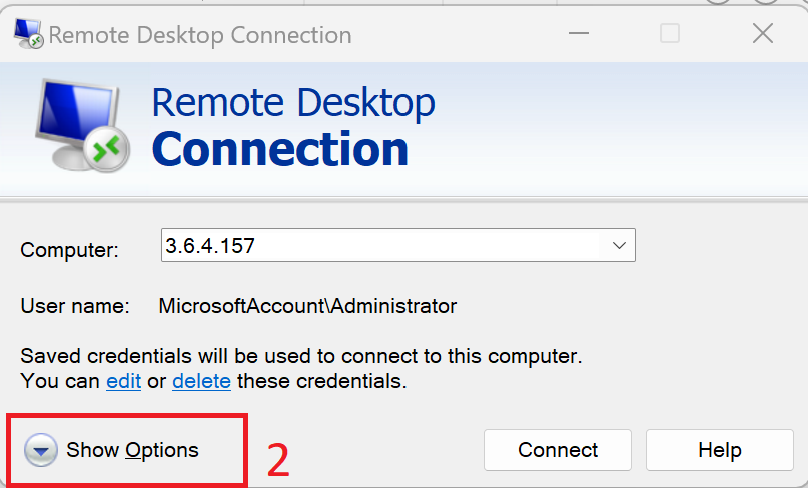This screenshot has width=808, height=488.
Task: Open the Help button
Action: click(x=720, y=450)
